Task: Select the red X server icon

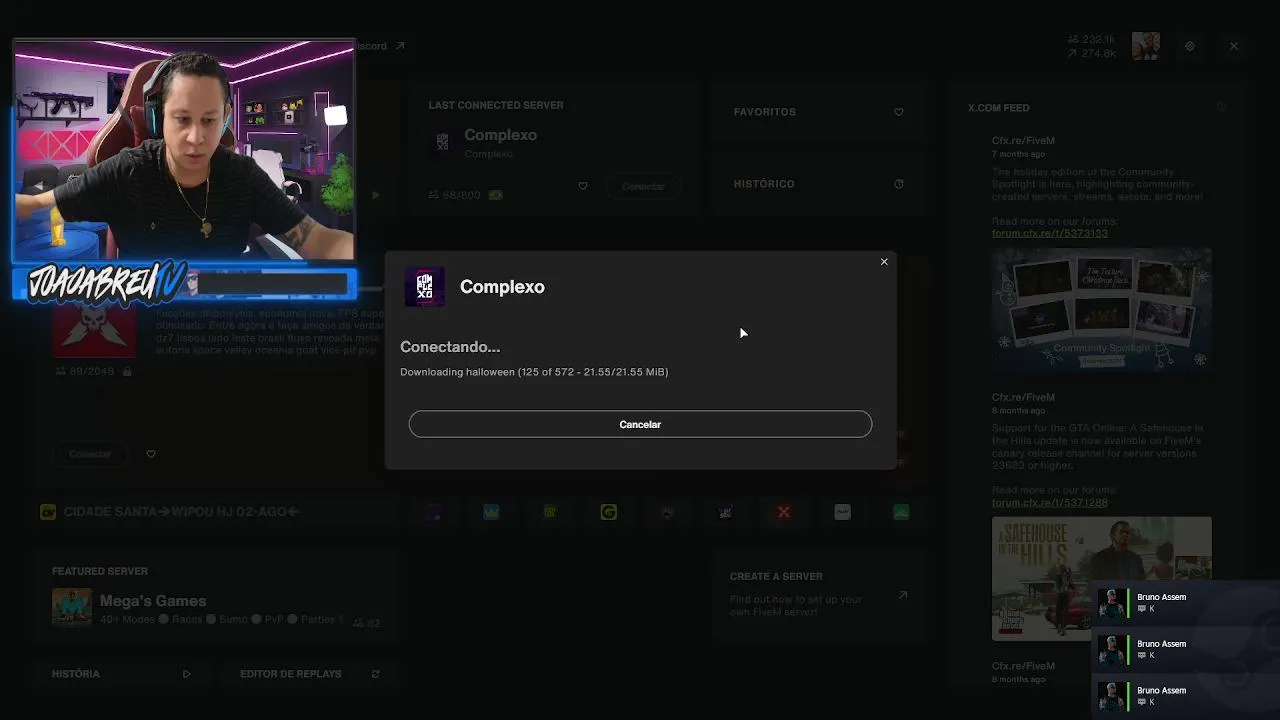Action: (x=784, y=512)
